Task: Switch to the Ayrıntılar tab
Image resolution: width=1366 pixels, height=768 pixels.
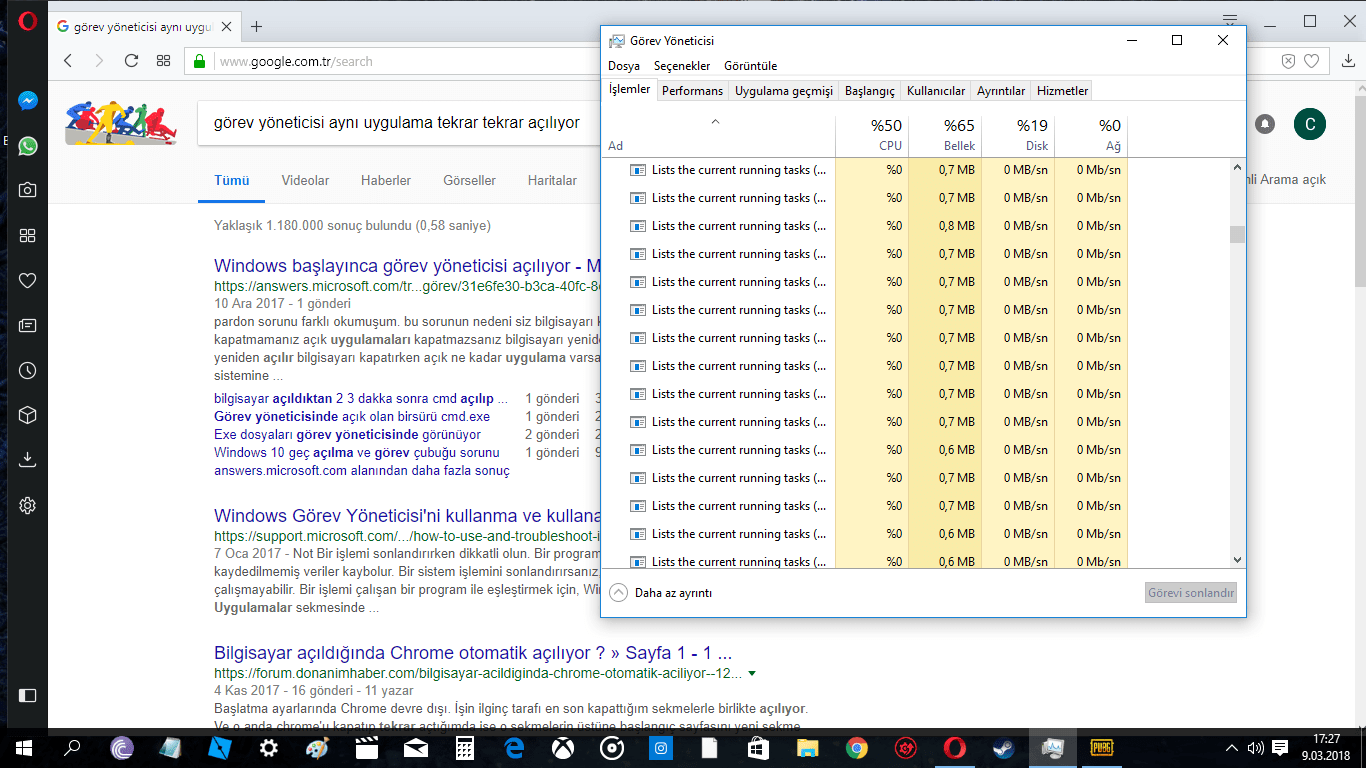Action: pyautogui.click(x=1001, y=91)
